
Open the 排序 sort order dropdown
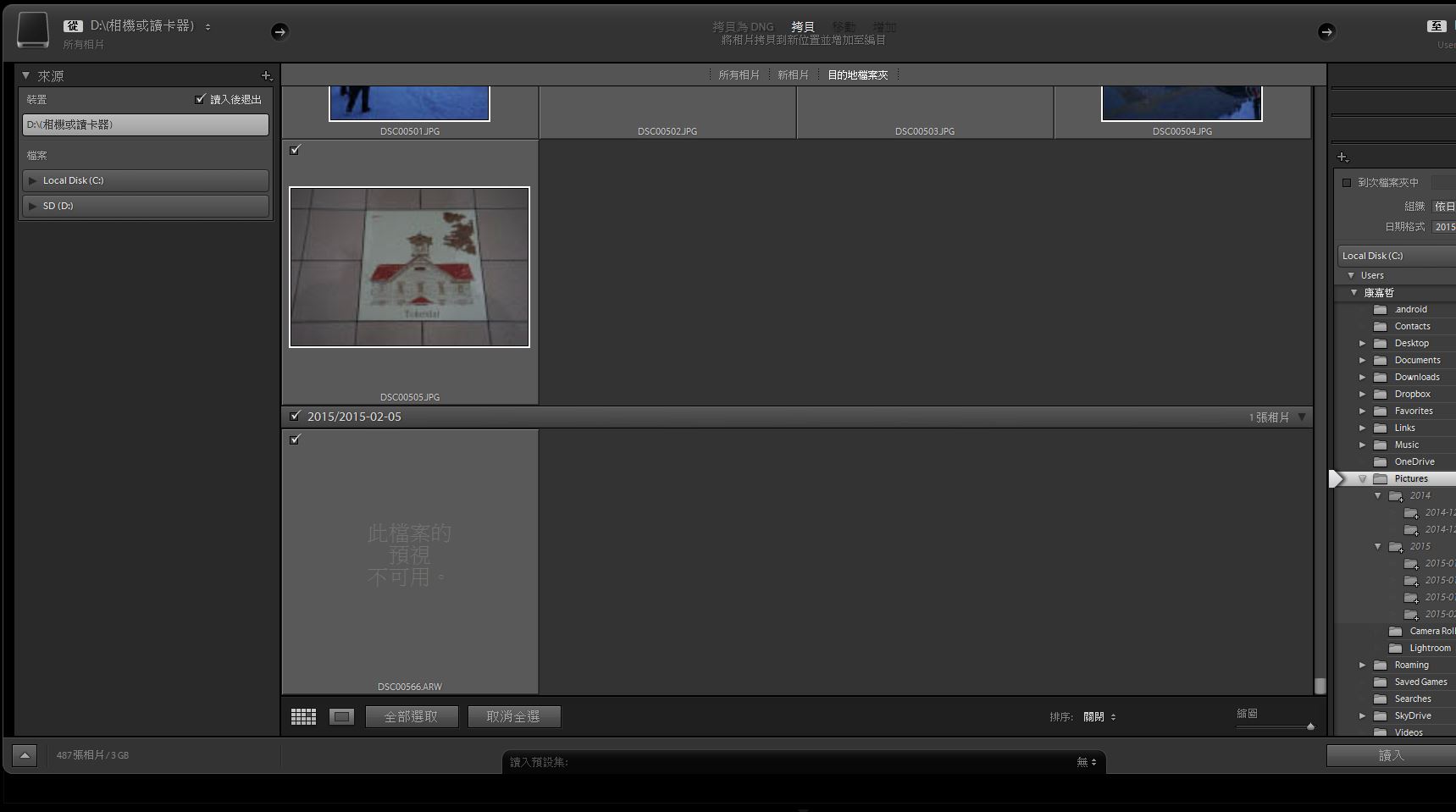(1099, 716)
